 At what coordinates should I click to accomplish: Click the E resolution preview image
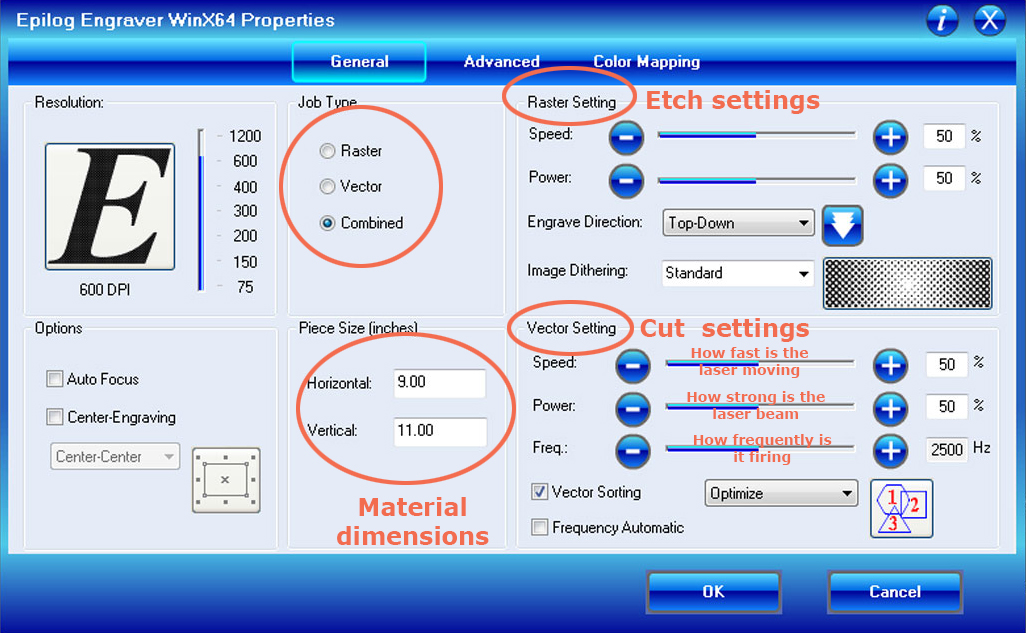point(109,205)
